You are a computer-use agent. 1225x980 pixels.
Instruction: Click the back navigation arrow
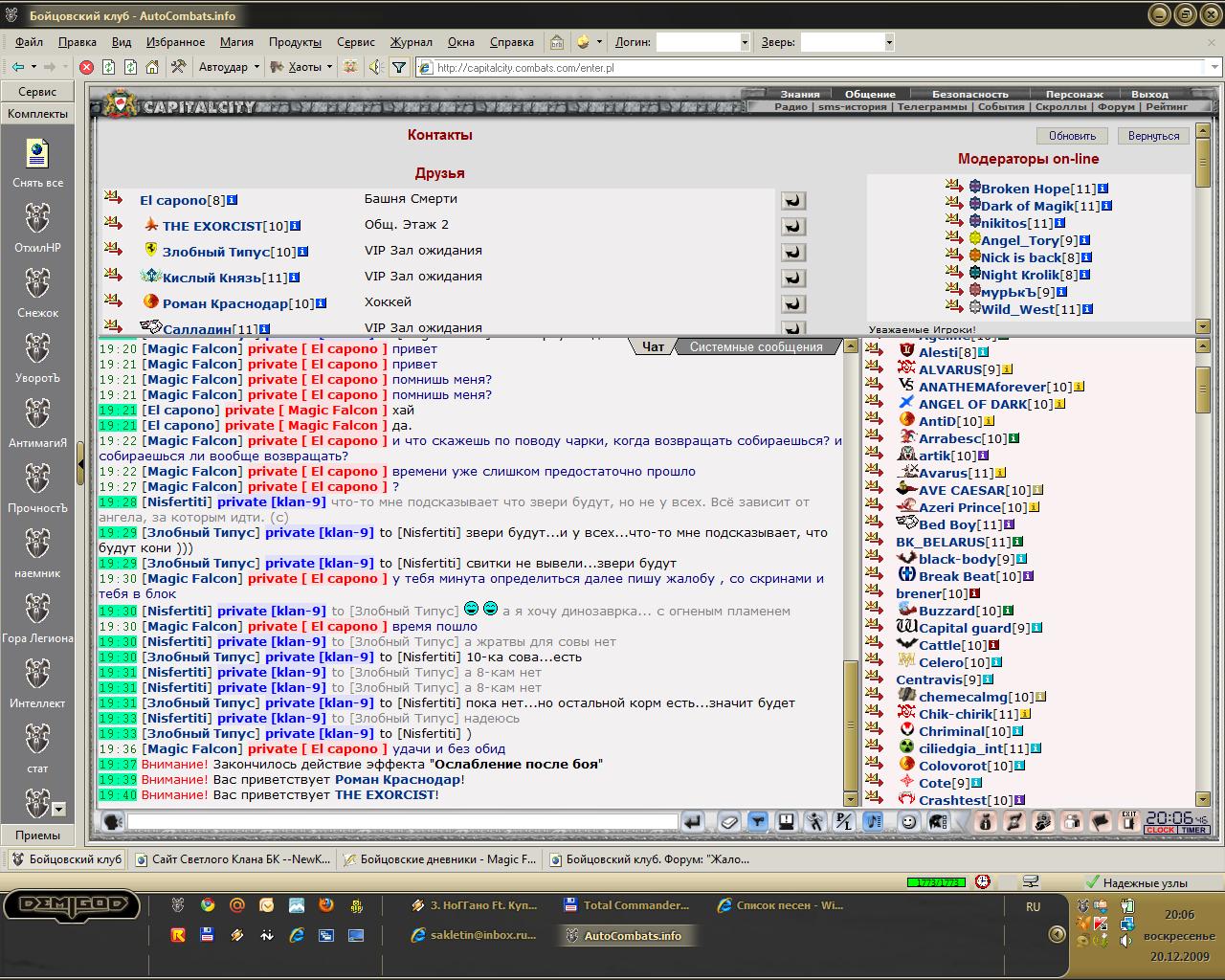[18, 67]
